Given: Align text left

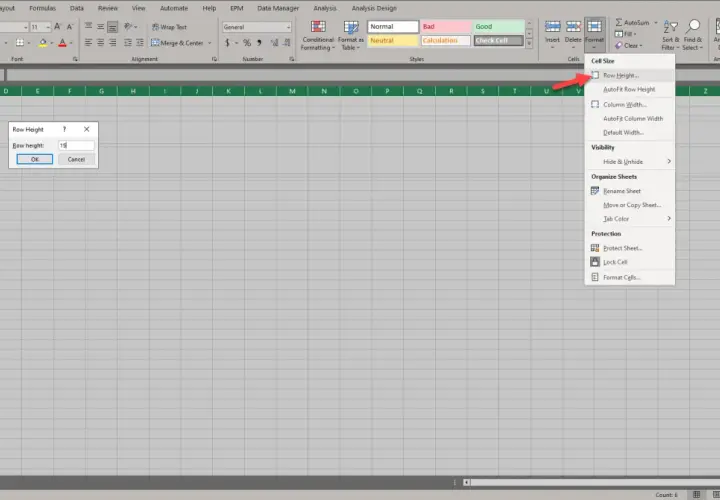Looking at the screenshot, I should pyautogui.click(x=88, y=43).
